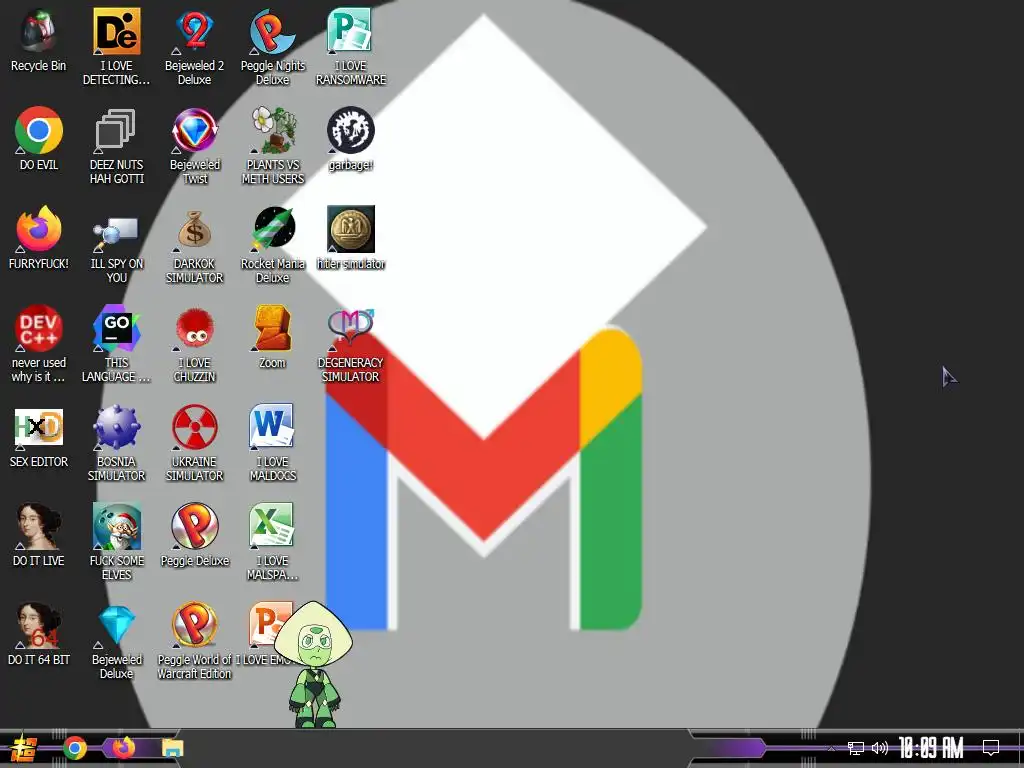Image resolution: width=1024 pixels, height=768 pixels.
Task: Select the BOSNIA SIMULATOR mine icon
Action: (x=116, y=428)
